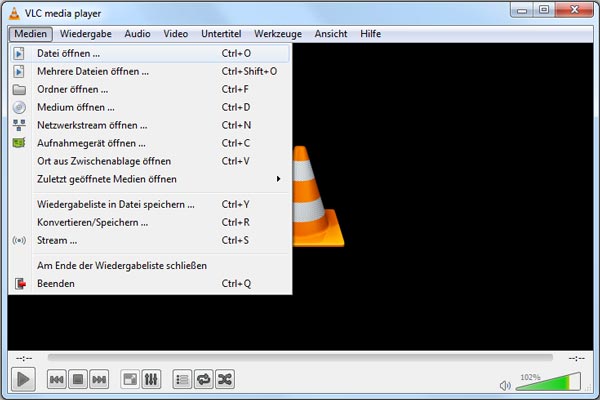This screenshot has width=600, height=400.
Task: Click the Stream broadcast icon
Action: point(19,240)
